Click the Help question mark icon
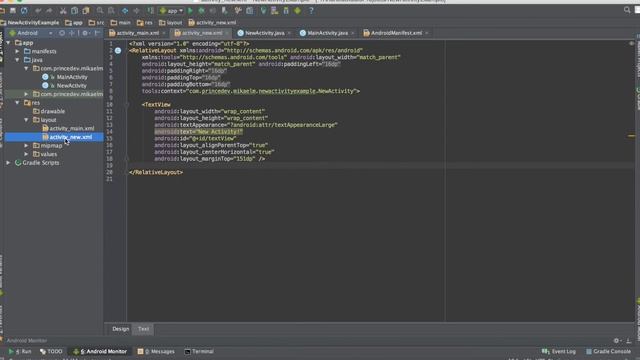This screenshot has height=360, width=640. (311, 11)
